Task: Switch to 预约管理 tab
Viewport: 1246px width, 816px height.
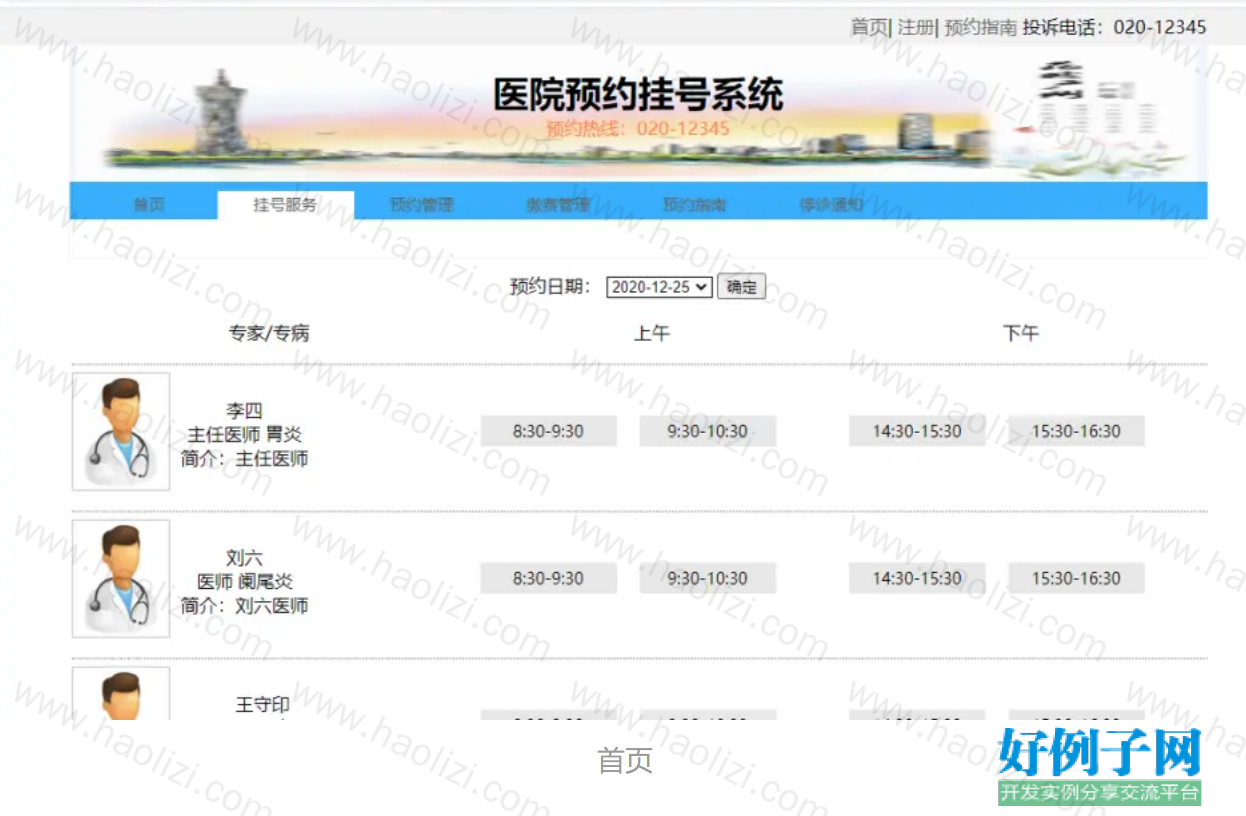Action: coord(421,205)
